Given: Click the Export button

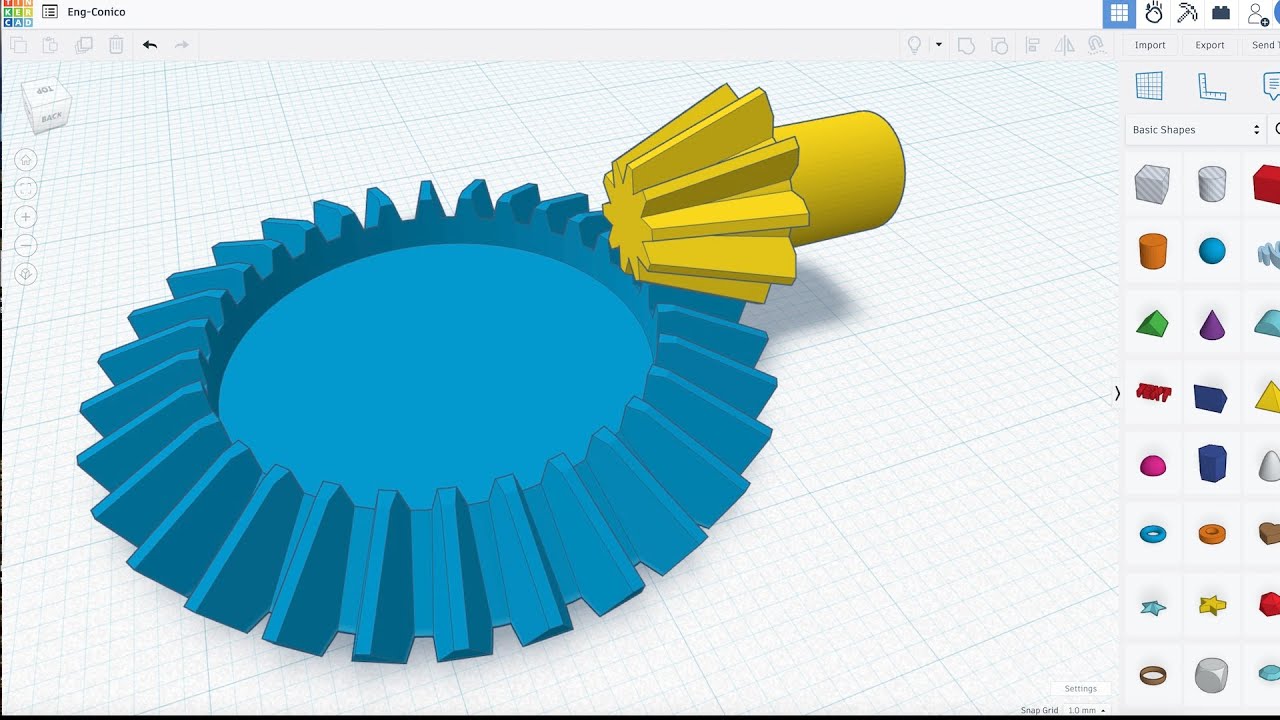Looking at the screenshot, I should 1210,45.
